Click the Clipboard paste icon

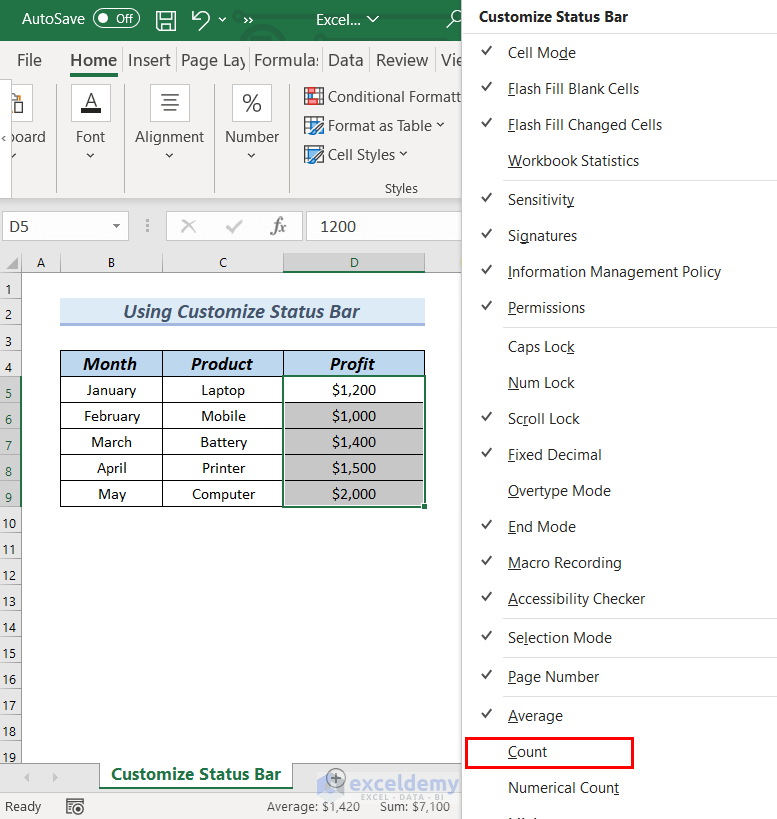tap(17, 103)
